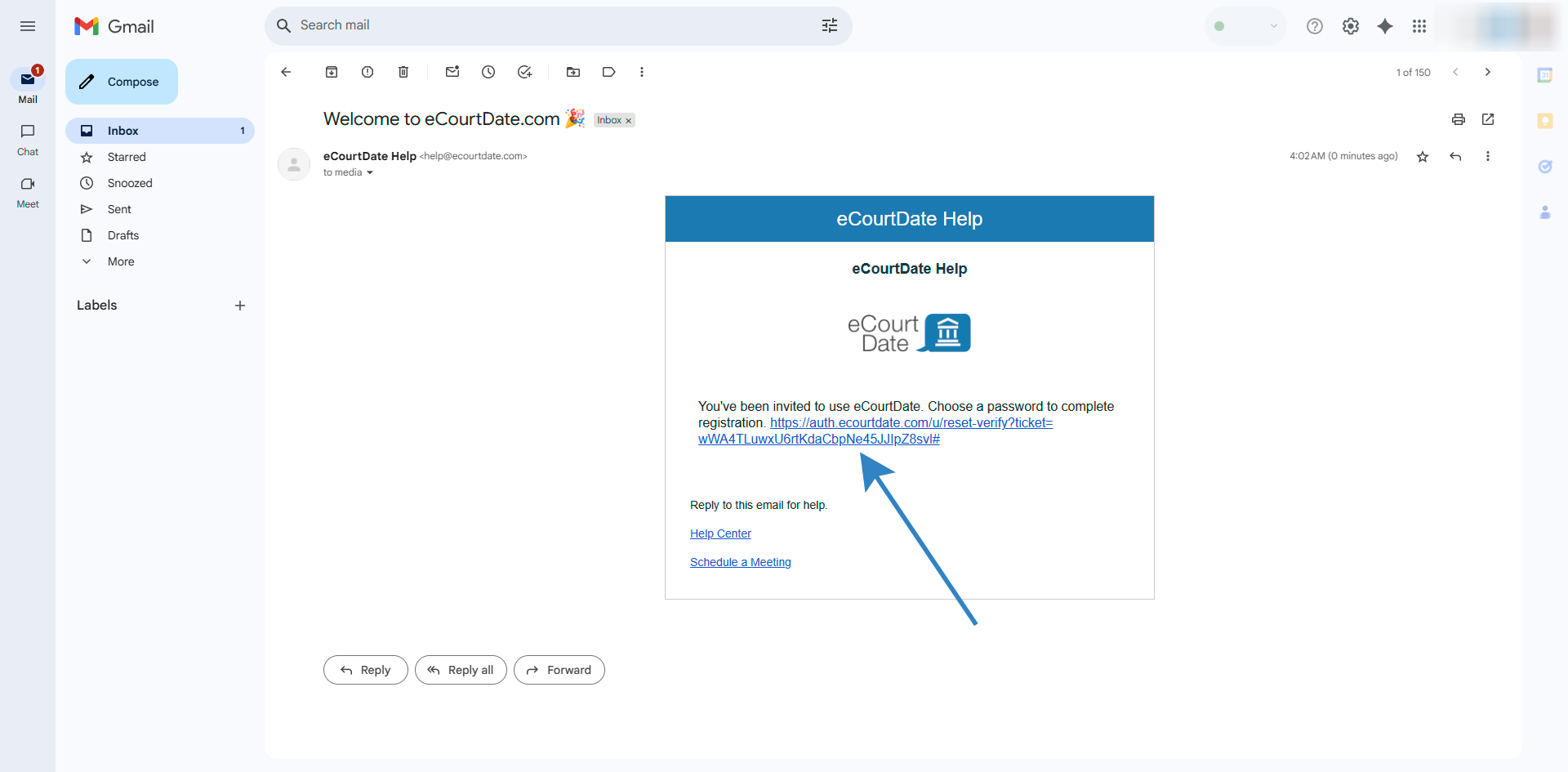Click the Reply button

click(x=366, y=670)
